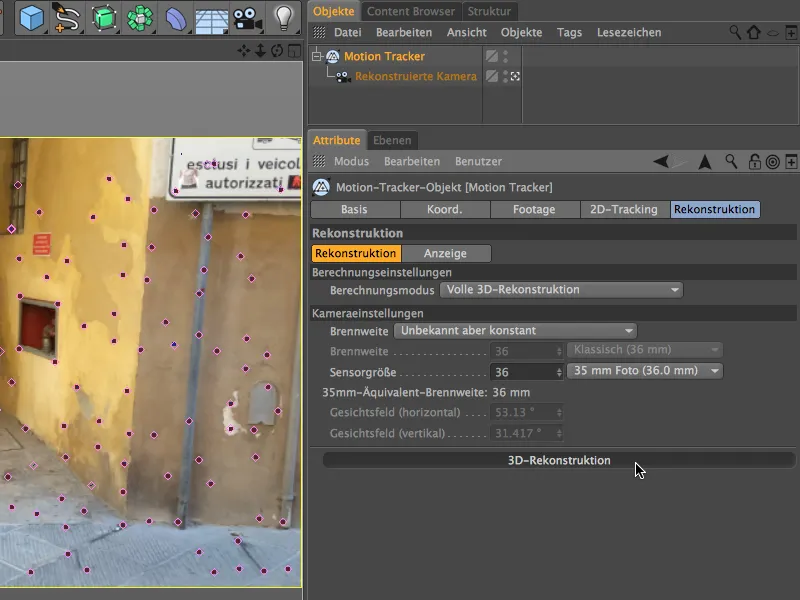800x600 pixels.
Task: Open the 2D-Tracking tab
Action: 624,210
